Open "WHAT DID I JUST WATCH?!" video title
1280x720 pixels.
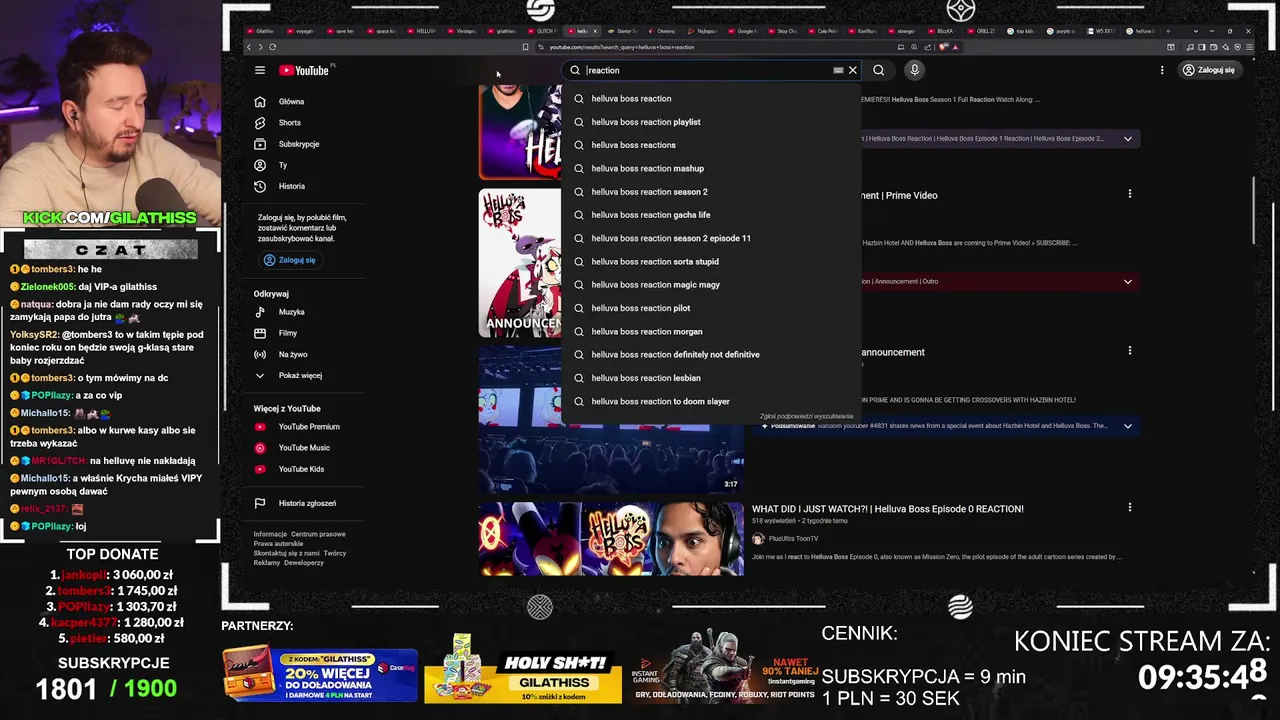888,509
